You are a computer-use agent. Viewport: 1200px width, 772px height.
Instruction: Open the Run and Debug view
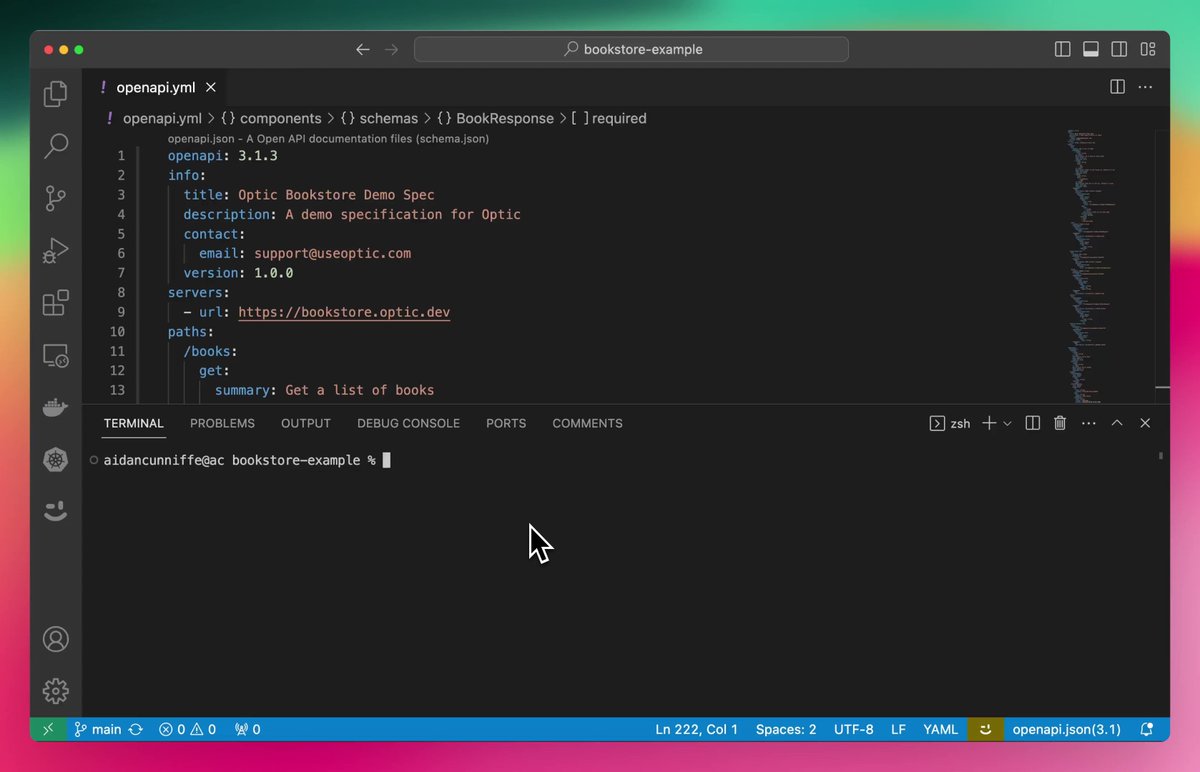(56, 250)
